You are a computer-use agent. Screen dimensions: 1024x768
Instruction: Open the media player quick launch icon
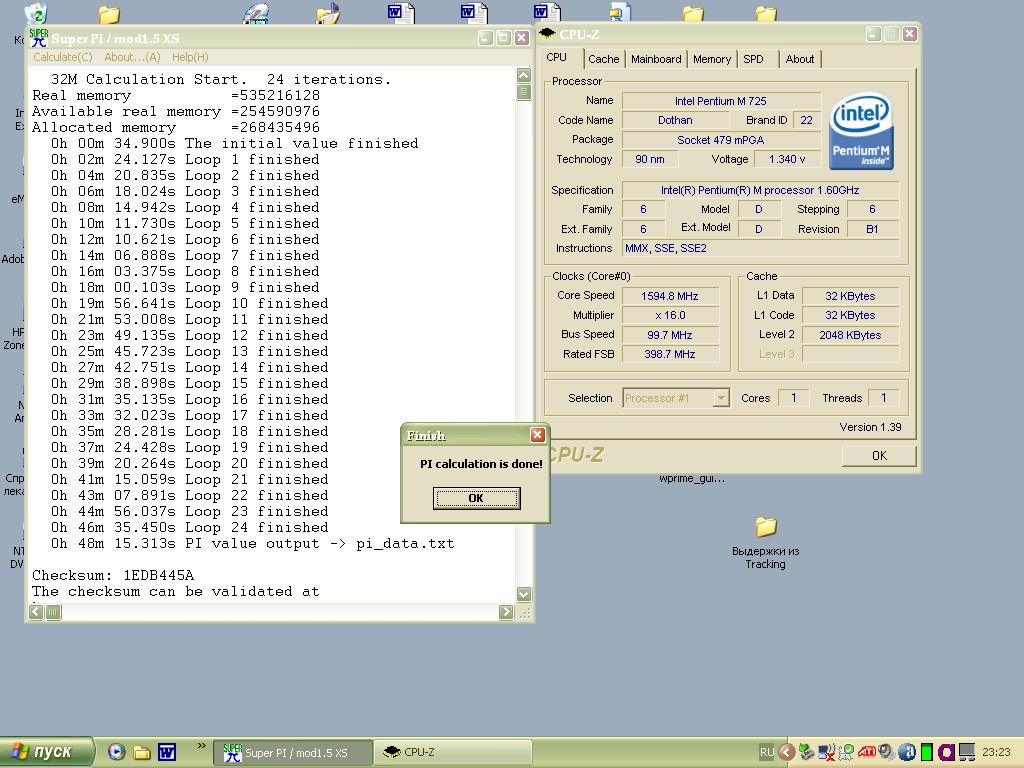(x=116, y=752)
